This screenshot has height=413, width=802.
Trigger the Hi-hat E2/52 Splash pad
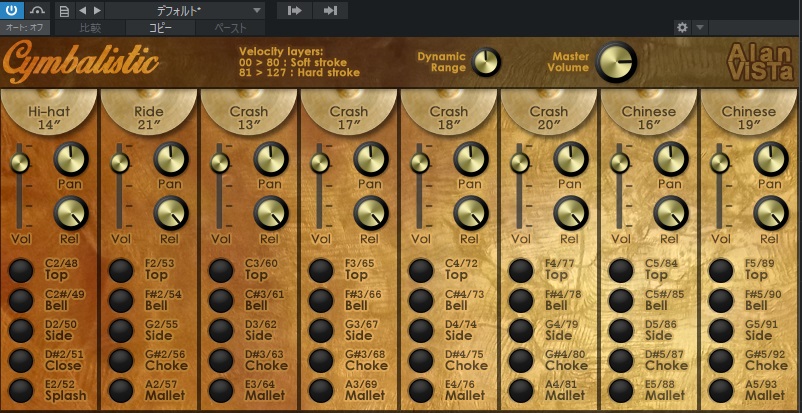pyautogui.click(x=21, y=390)
